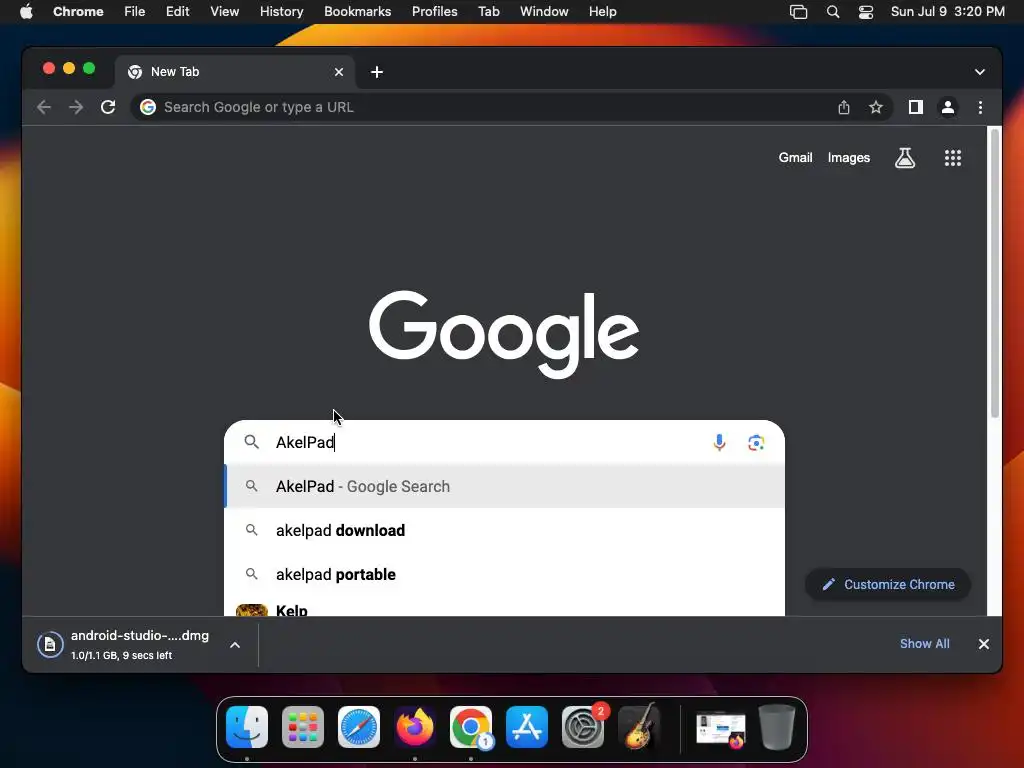Click the android-studio dmg file icon
This screenshot has width=1024, height=768.
click(50, 645)
